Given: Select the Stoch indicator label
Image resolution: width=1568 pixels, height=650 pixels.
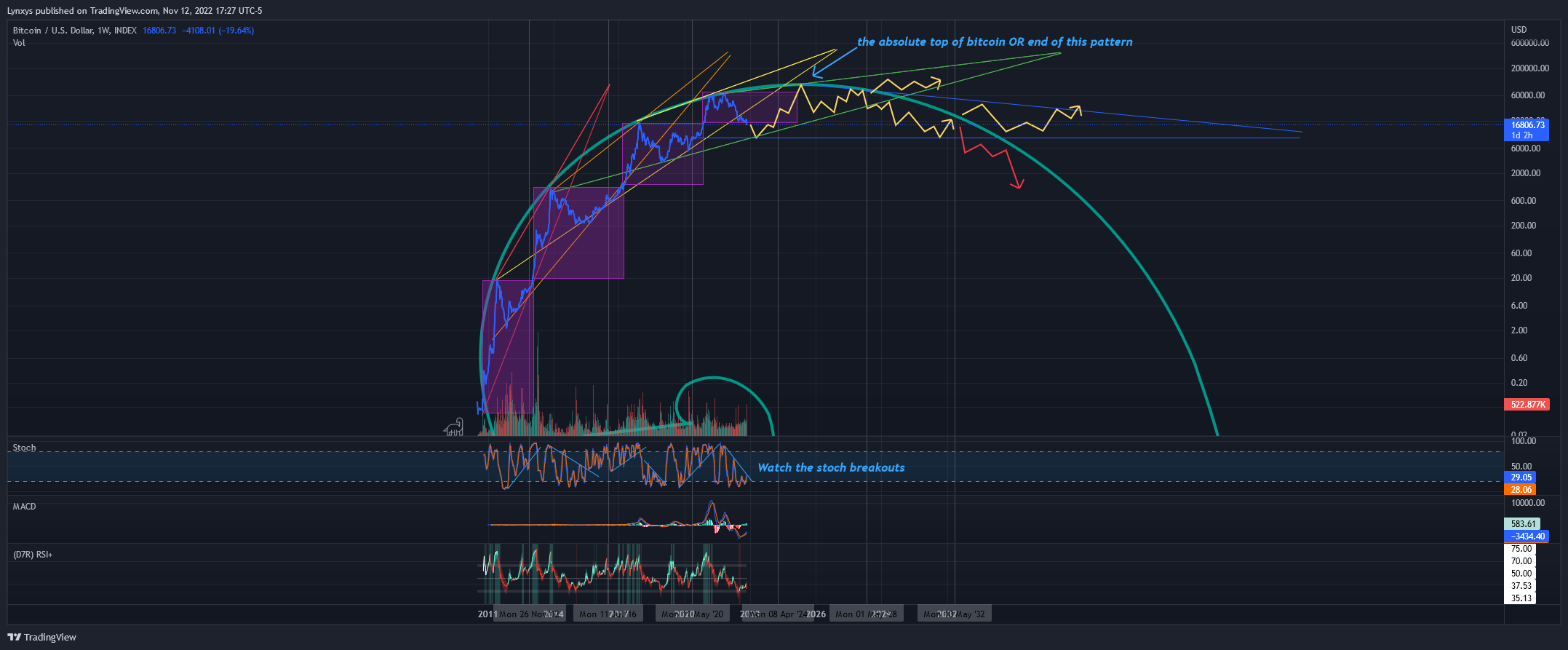Looking at the screenshot, I should [x=24, y=448].
